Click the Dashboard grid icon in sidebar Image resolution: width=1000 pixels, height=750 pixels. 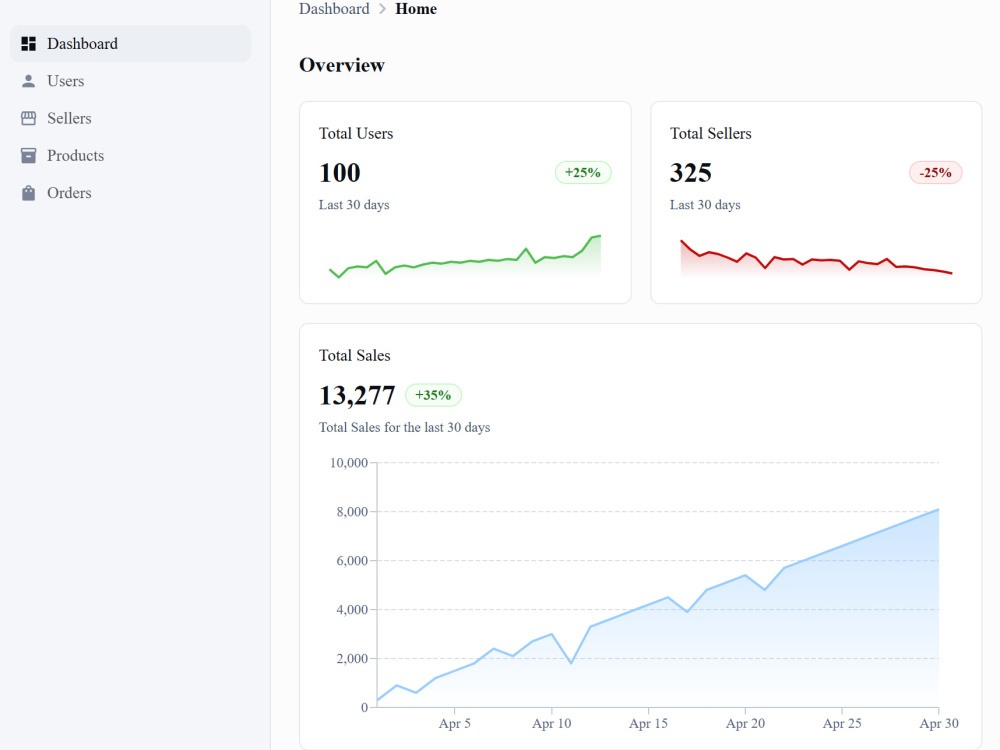29,43
